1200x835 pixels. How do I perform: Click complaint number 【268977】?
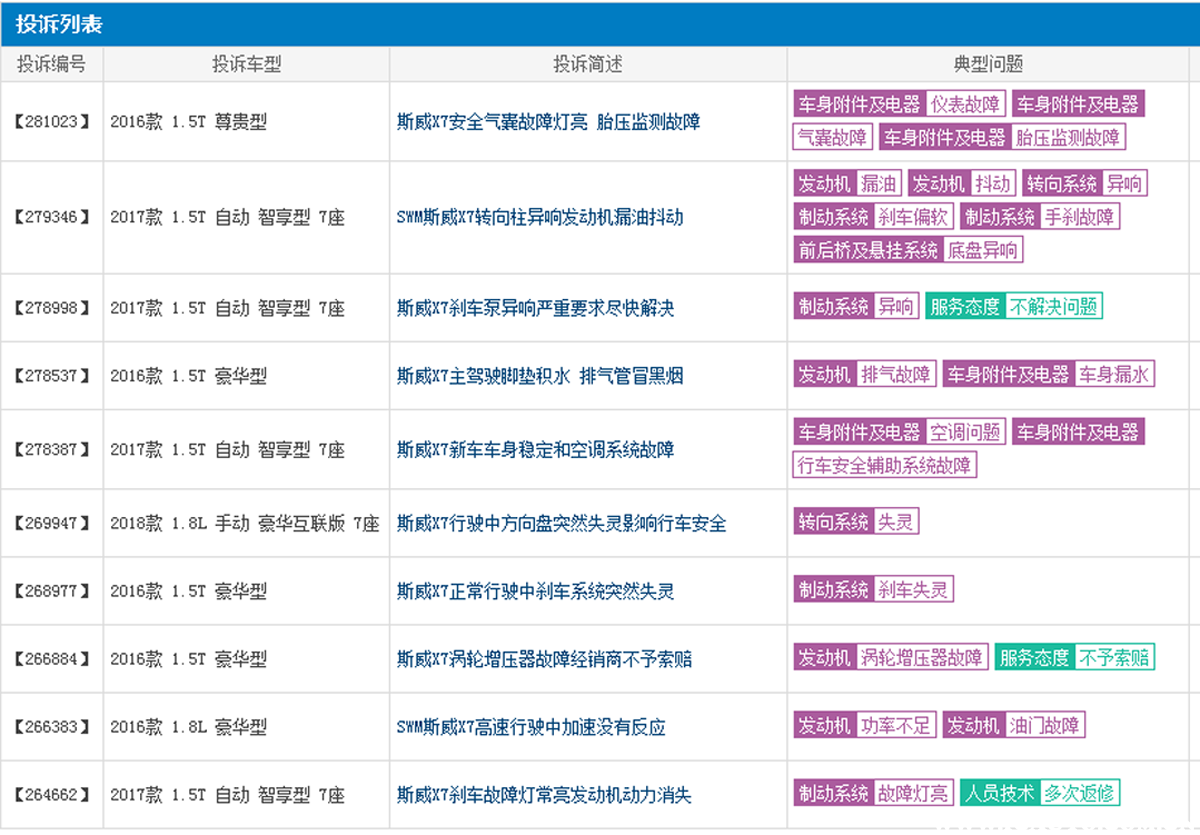click(52, 591)
